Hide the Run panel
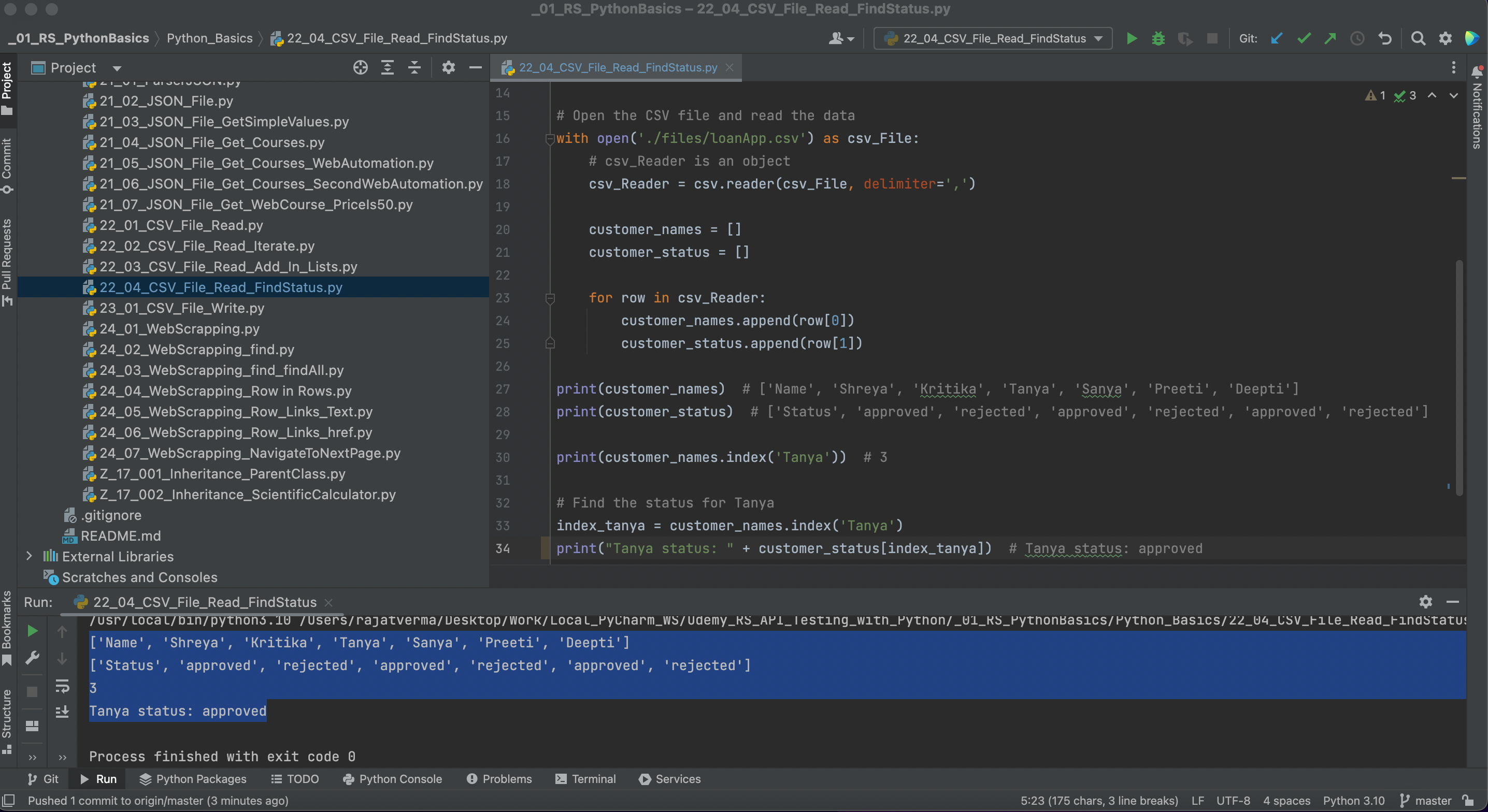Screen dimensions: 1488x812 pyautogui.click(x=1452, y=602)
